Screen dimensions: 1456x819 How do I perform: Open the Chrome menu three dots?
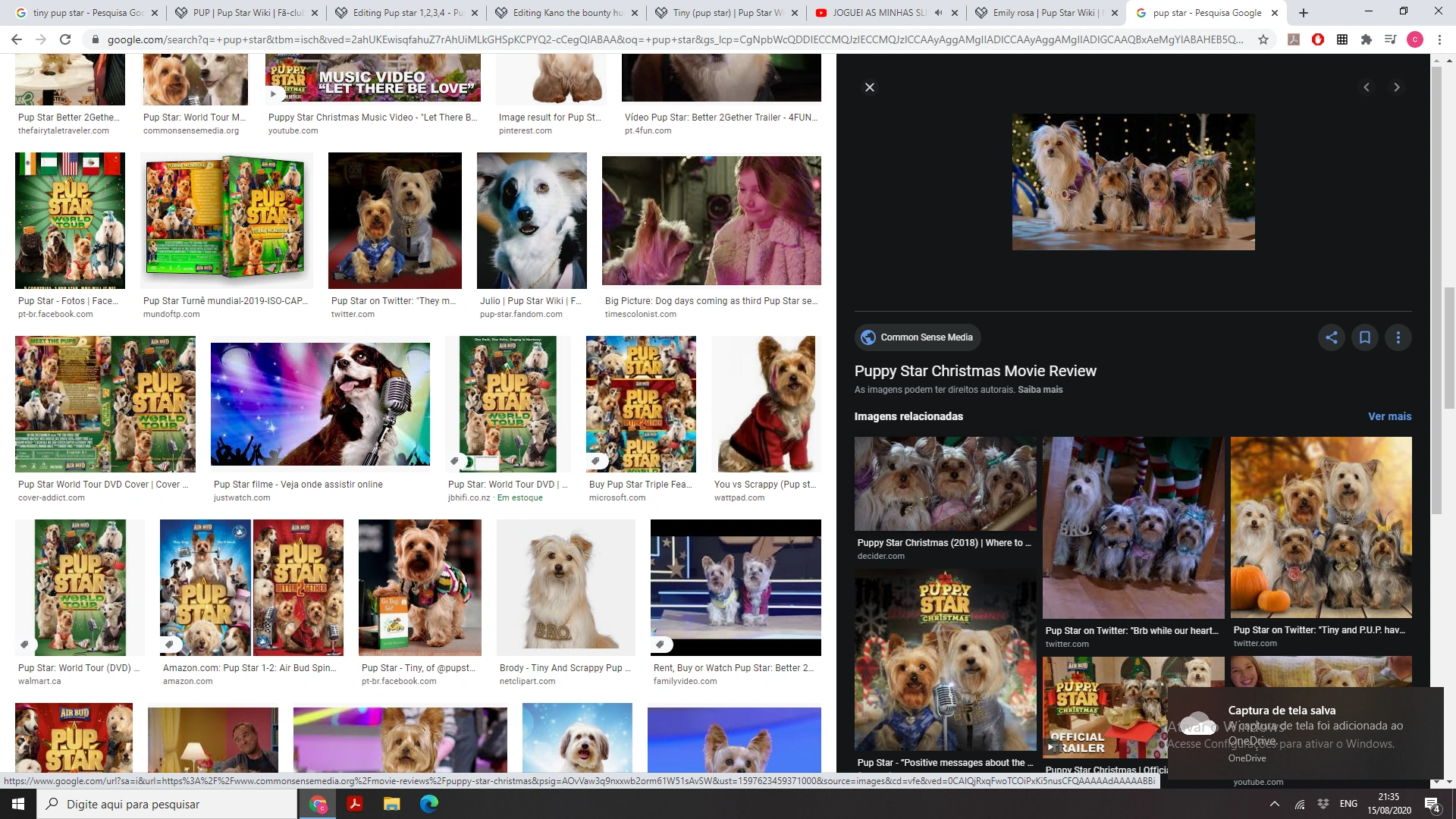(1439, 39)
